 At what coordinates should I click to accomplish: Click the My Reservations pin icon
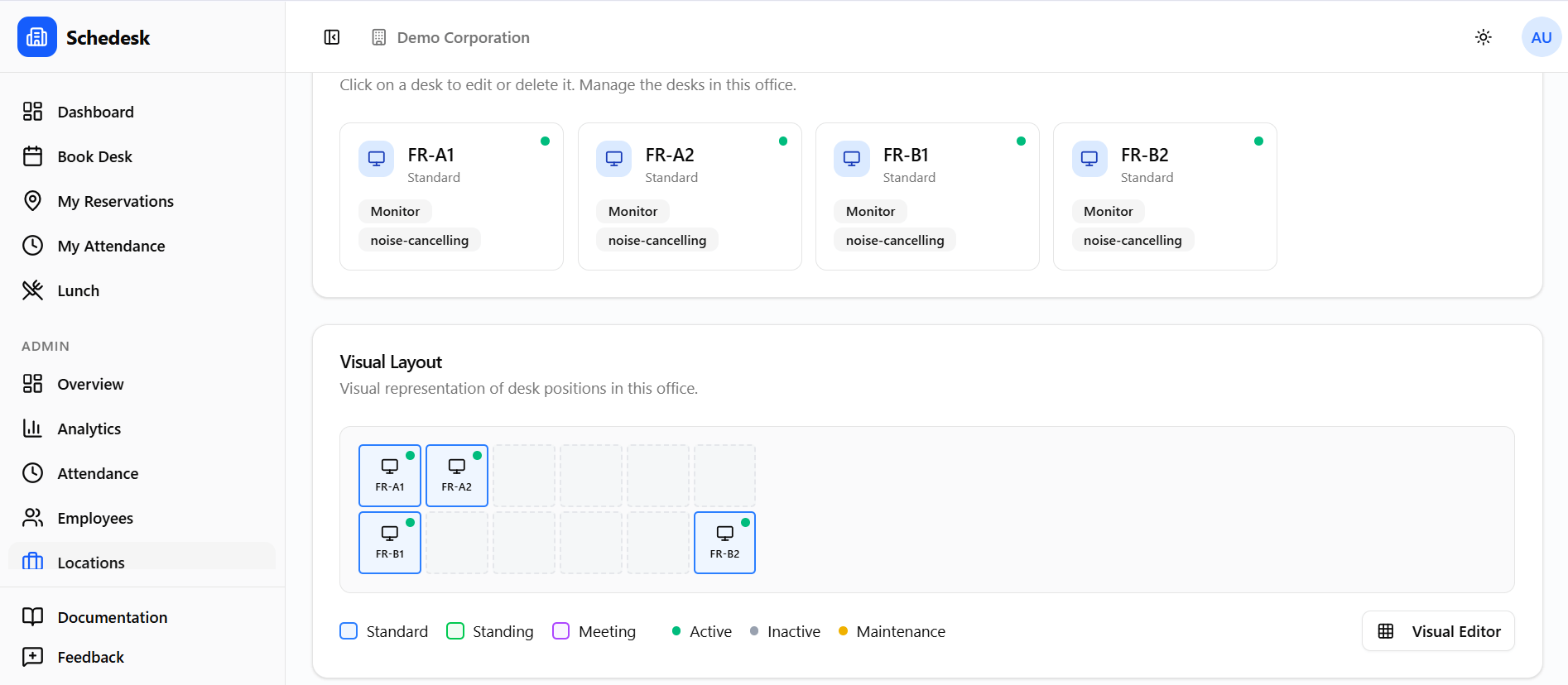pyautogui.click(x=32, y=201)
